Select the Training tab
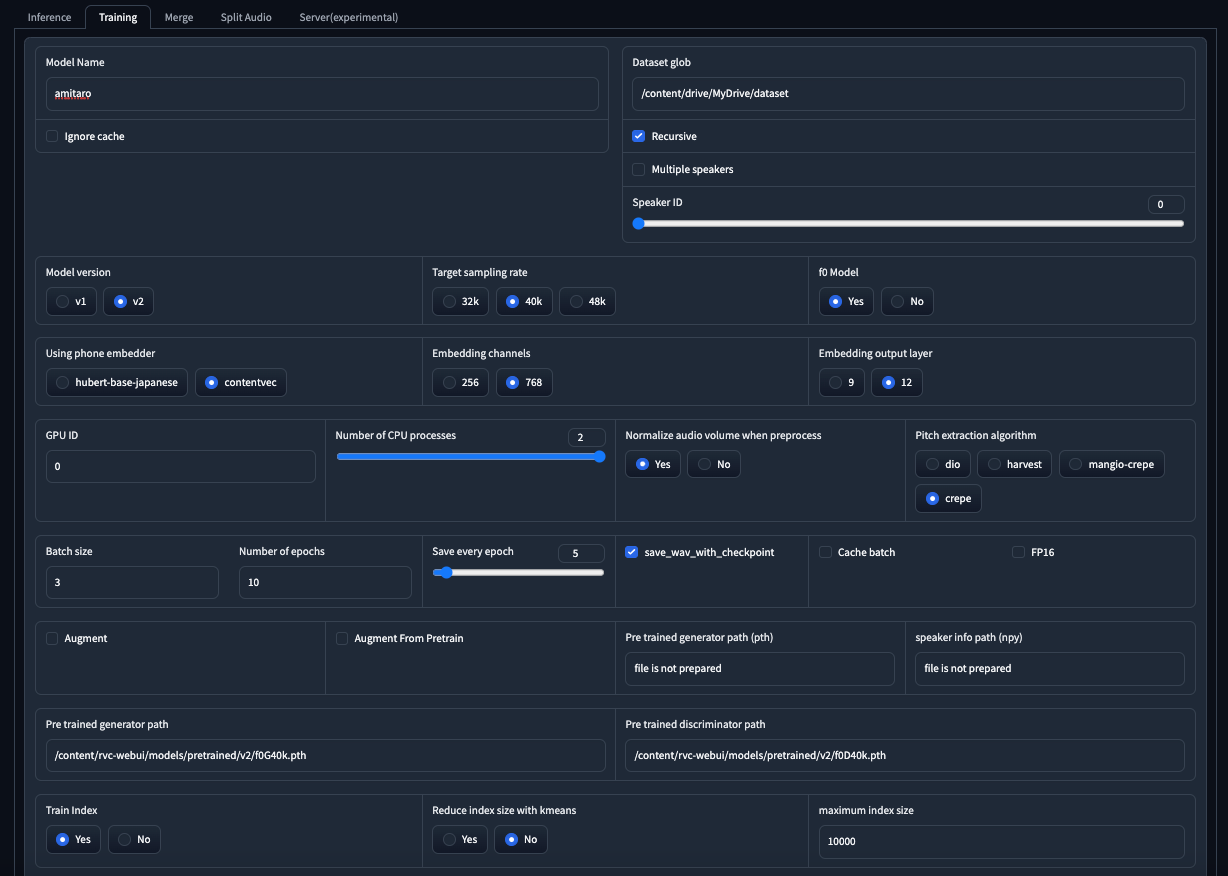This screenshot has height=876, width=1228. (118, 17)
